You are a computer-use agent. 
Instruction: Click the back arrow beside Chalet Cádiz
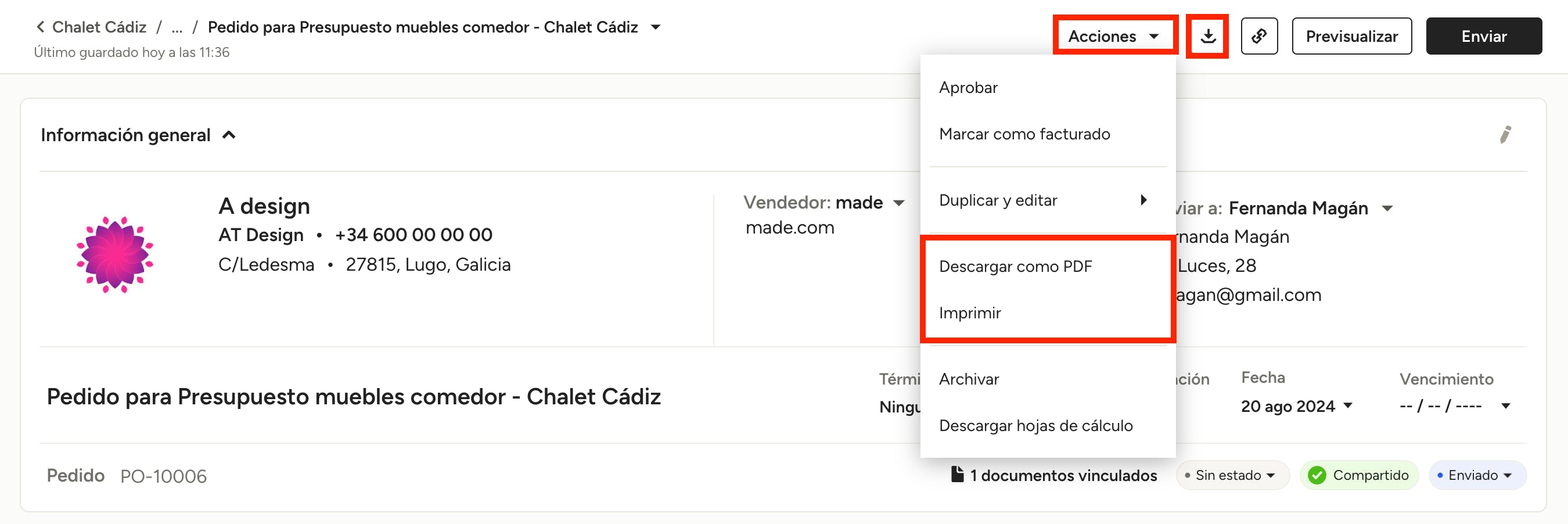tap(40, 27)
